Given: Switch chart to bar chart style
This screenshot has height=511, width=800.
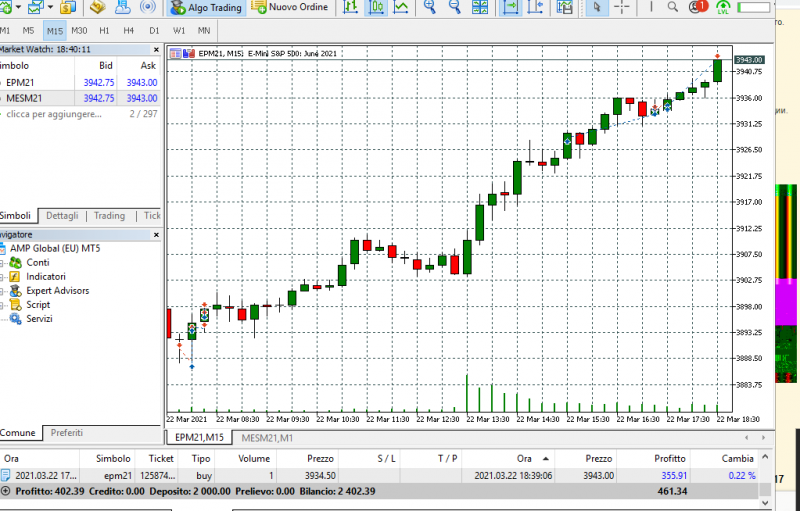Looking at the screenshot, I should pos(351,7).
